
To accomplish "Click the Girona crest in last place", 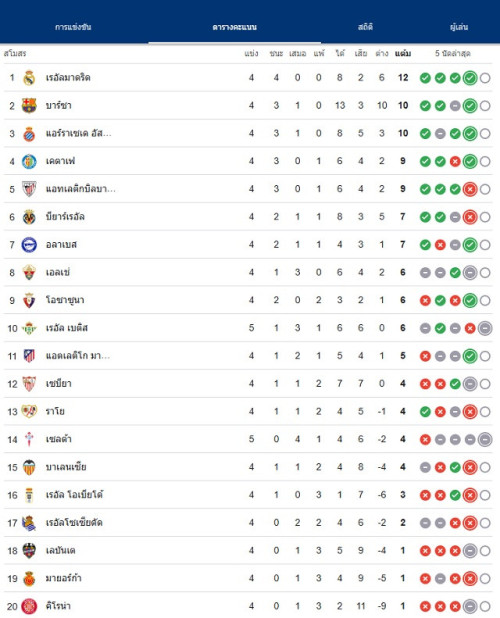I will [29, 606].
